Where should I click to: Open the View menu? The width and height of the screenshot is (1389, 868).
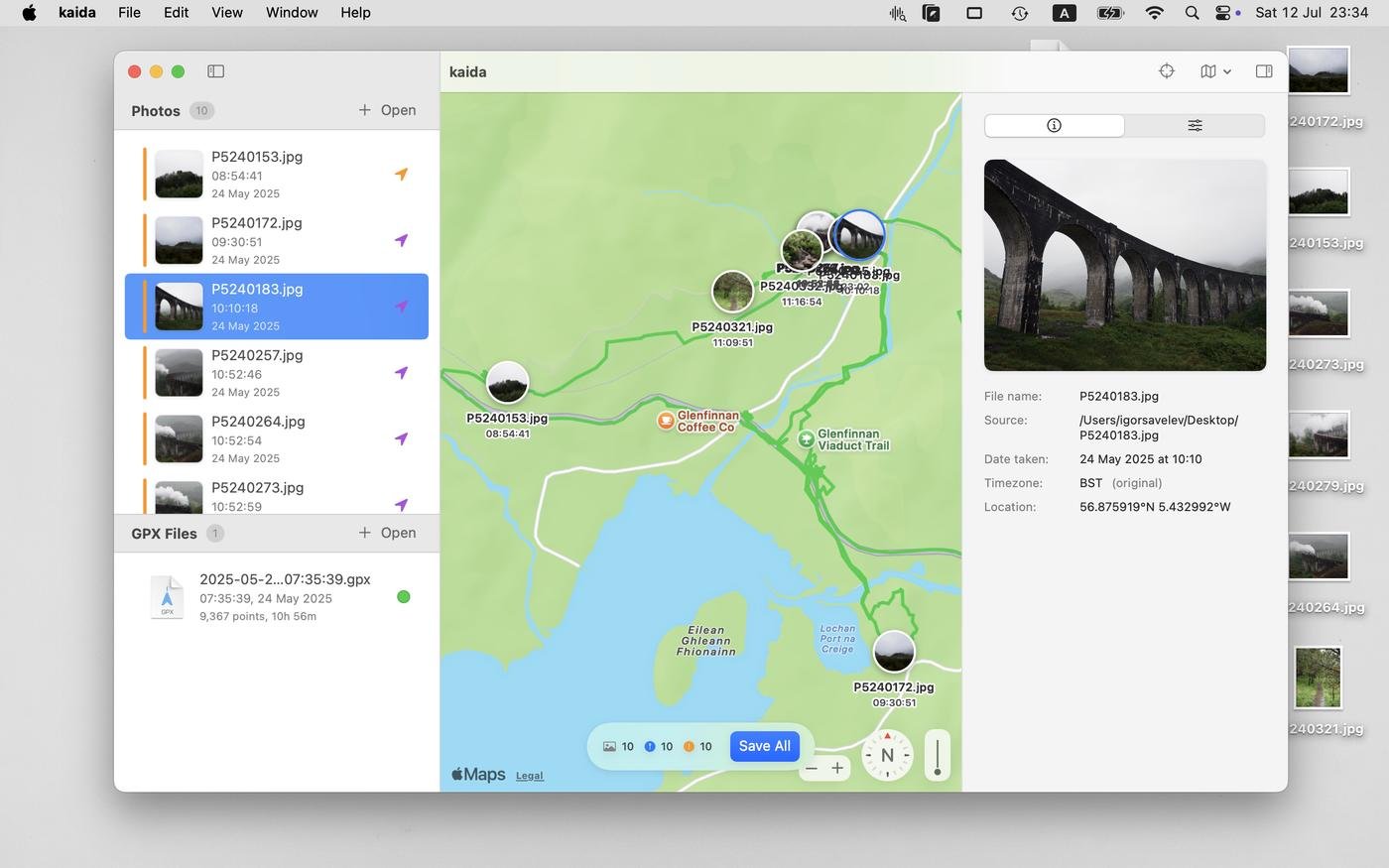point(227,13)
